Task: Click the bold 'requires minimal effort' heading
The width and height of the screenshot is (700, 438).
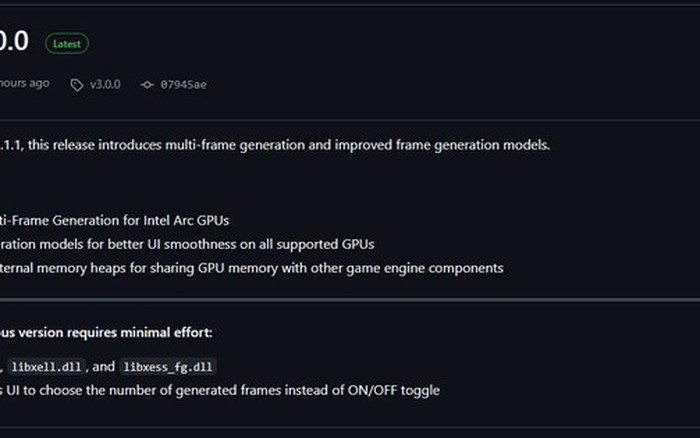Action: 106,332
